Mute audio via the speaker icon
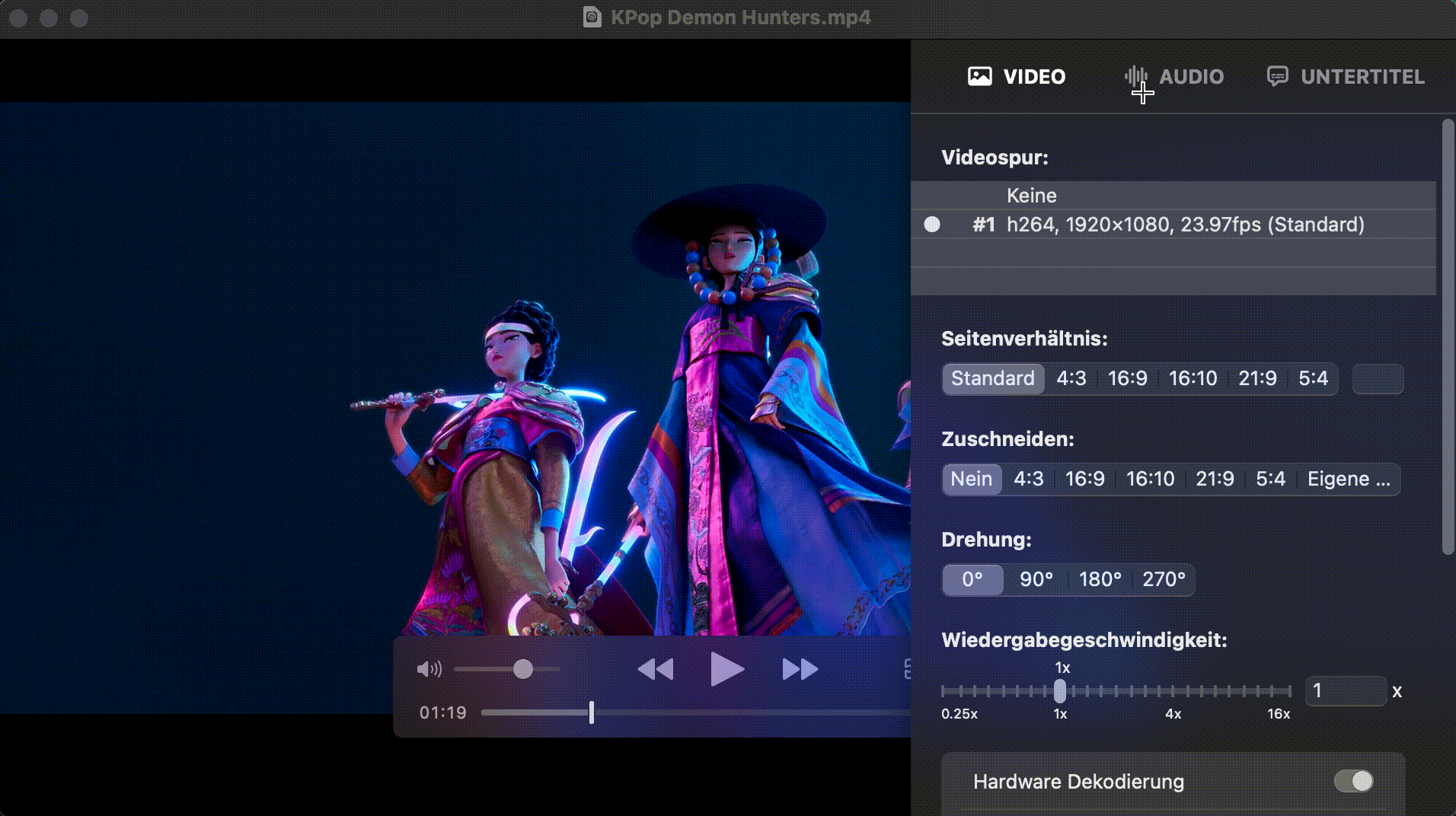 (x=429, y=669)
